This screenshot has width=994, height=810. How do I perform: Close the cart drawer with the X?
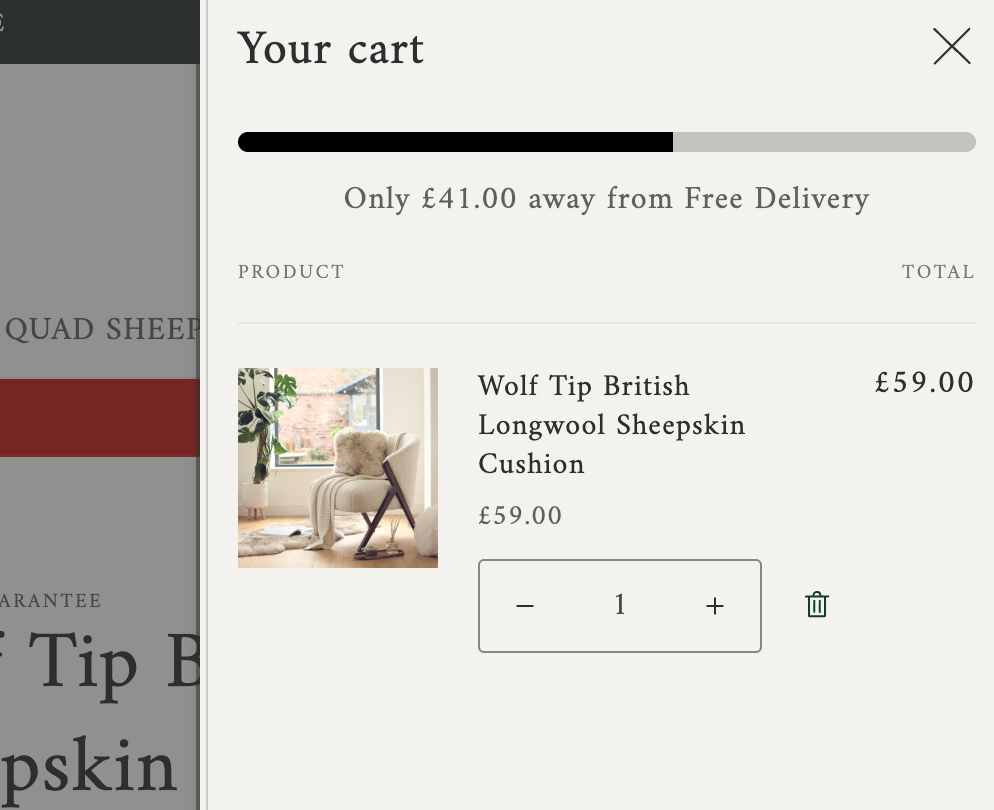951,47
